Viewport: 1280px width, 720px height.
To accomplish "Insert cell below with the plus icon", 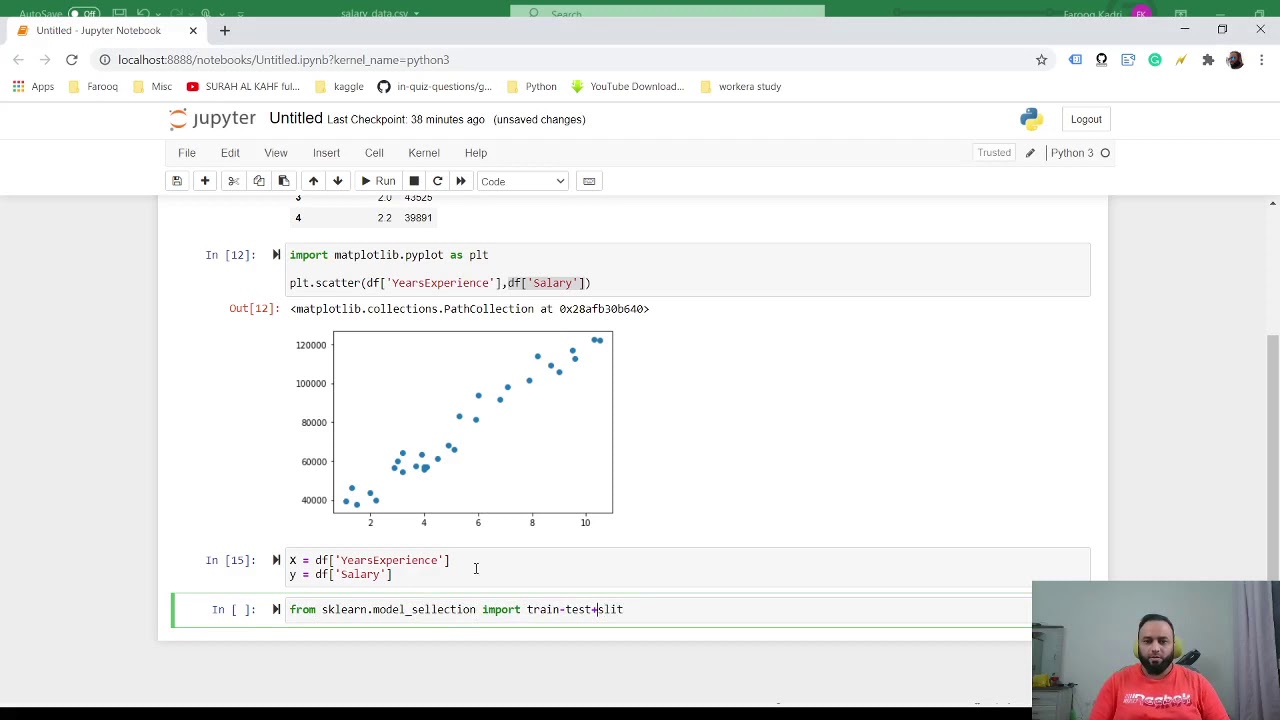I will tap(205, 181).
